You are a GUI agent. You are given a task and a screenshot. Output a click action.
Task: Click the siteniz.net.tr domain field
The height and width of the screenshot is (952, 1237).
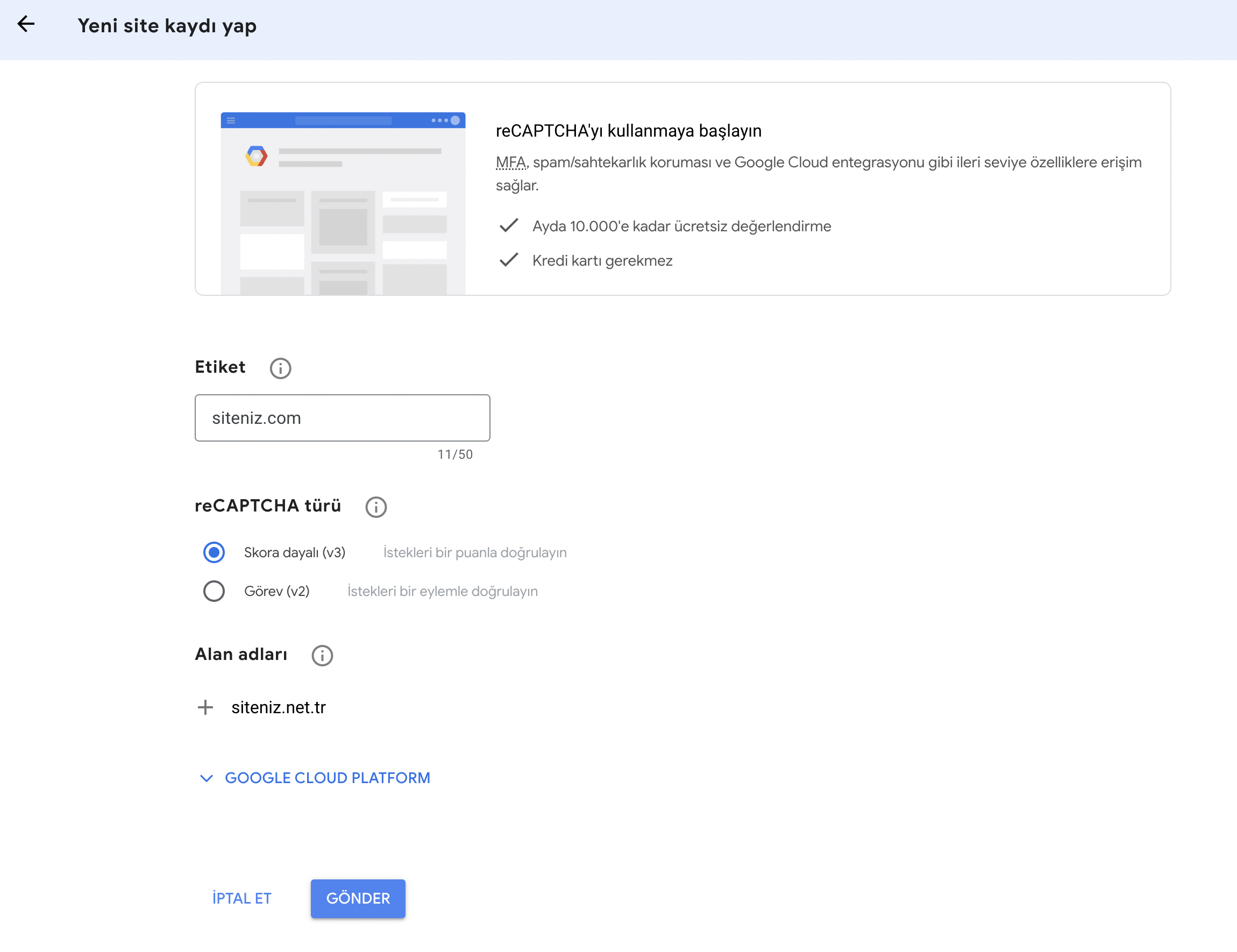279,707
